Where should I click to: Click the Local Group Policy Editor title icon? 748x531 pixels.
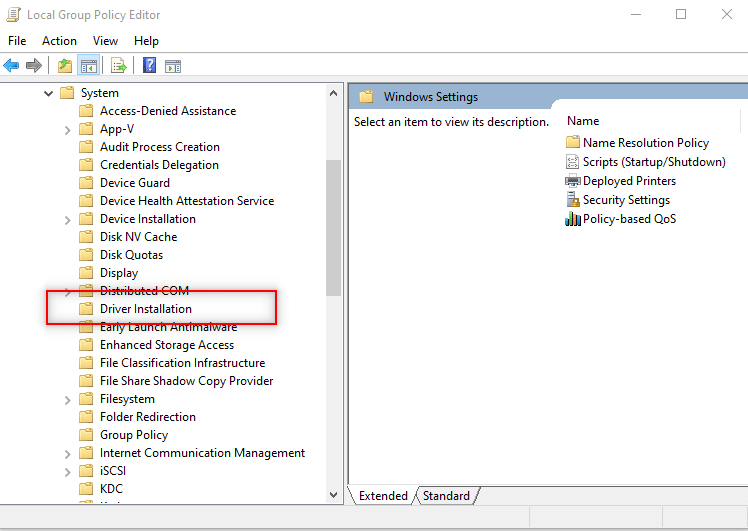tap(13, 15)
